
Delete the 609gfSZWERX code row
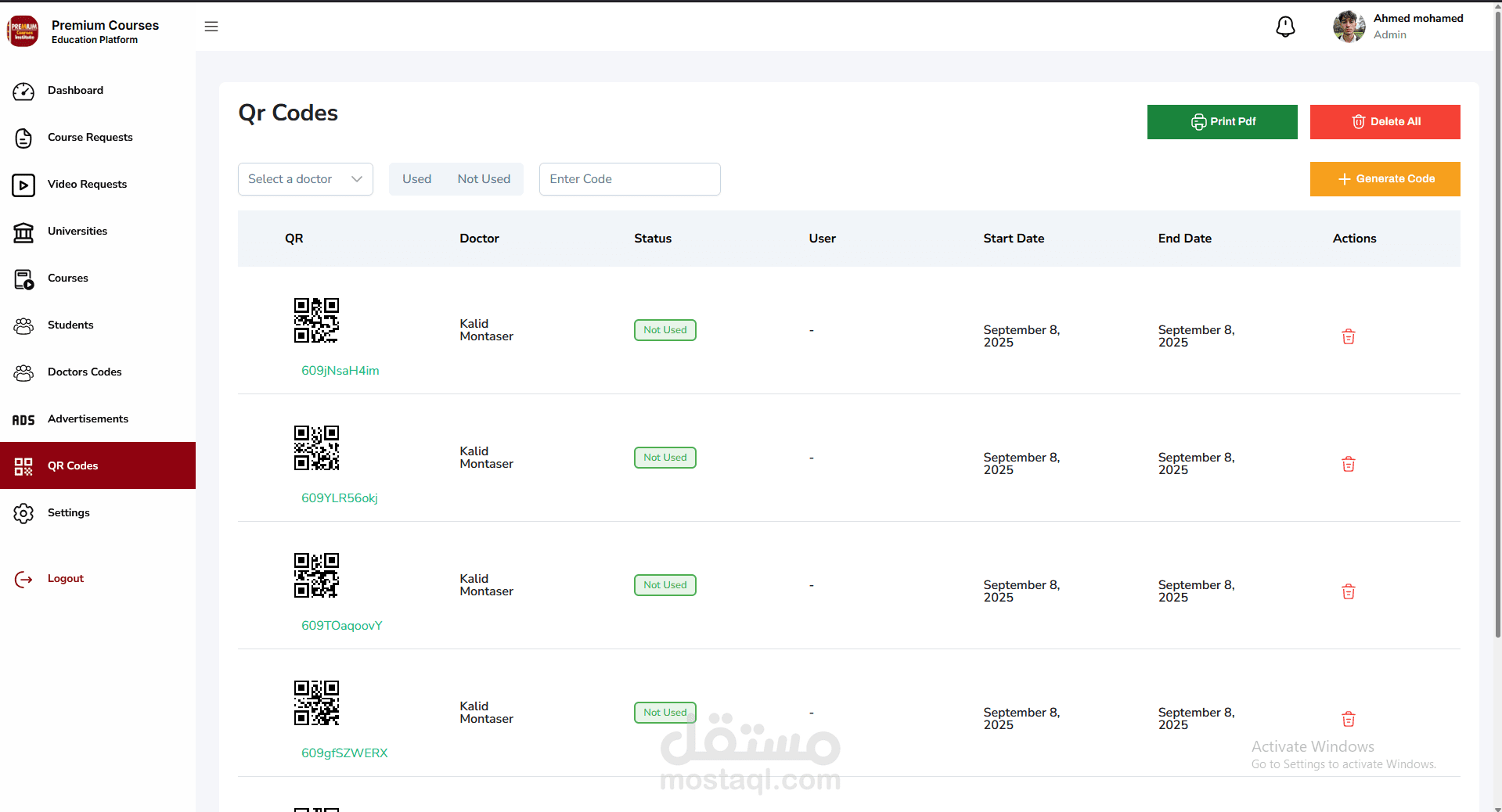click(1348, 720)
